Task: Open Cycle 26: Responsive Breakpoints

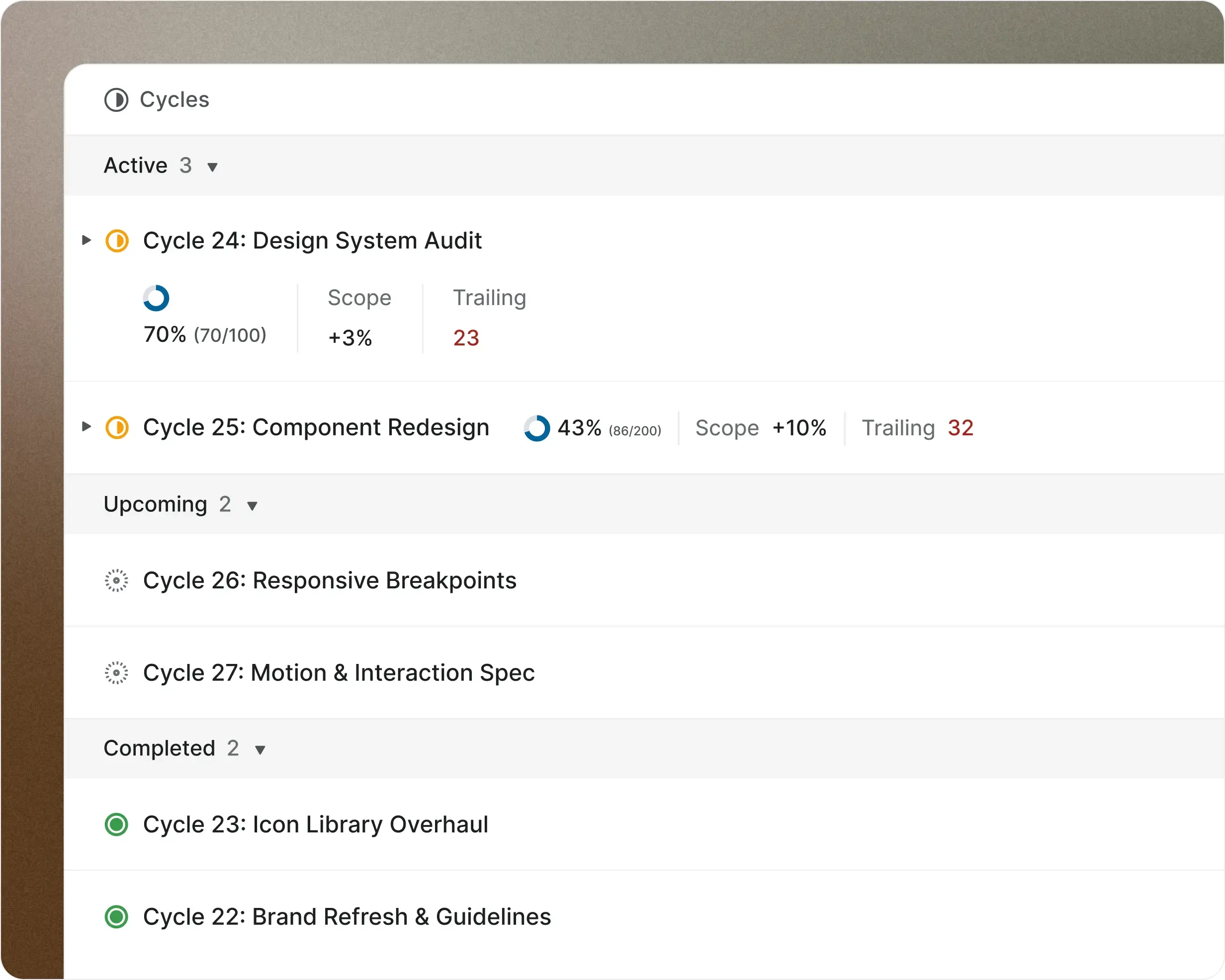Action: 330,580
